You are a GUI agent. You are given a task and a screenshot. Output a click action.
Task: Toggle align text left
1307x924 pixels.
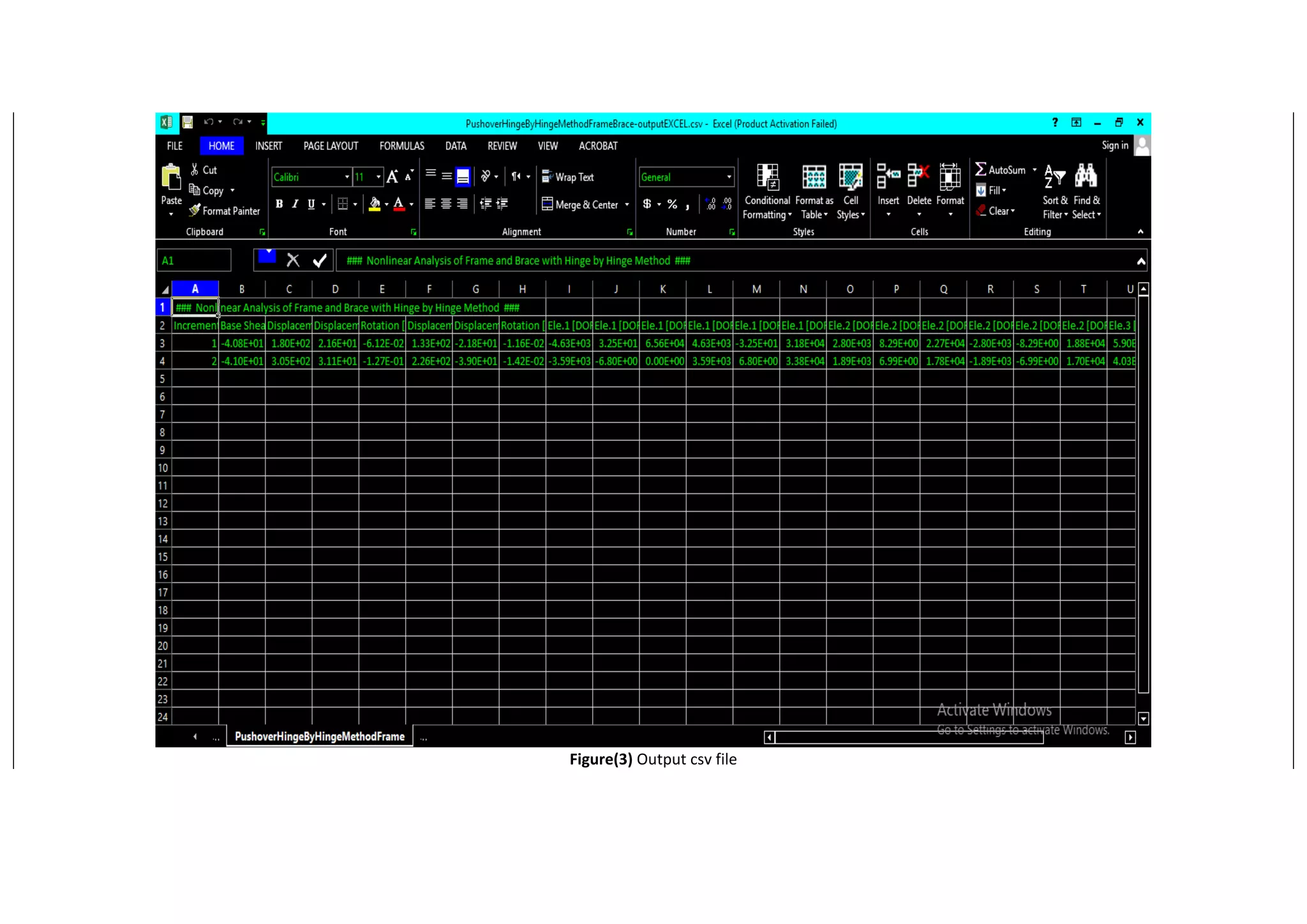(430, 204)
